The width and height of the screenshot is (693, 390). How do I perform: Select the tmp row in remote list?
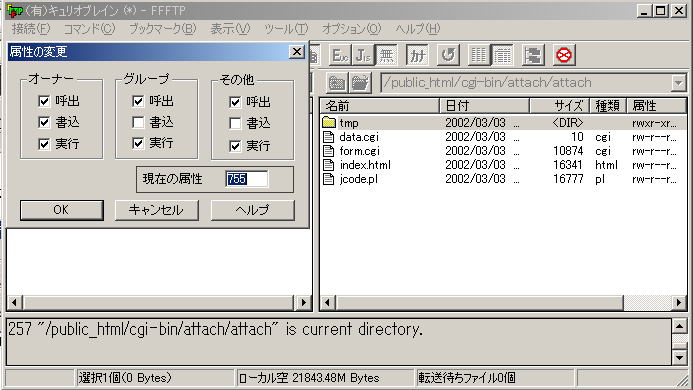pyautogui.click(x=503, y=122)
